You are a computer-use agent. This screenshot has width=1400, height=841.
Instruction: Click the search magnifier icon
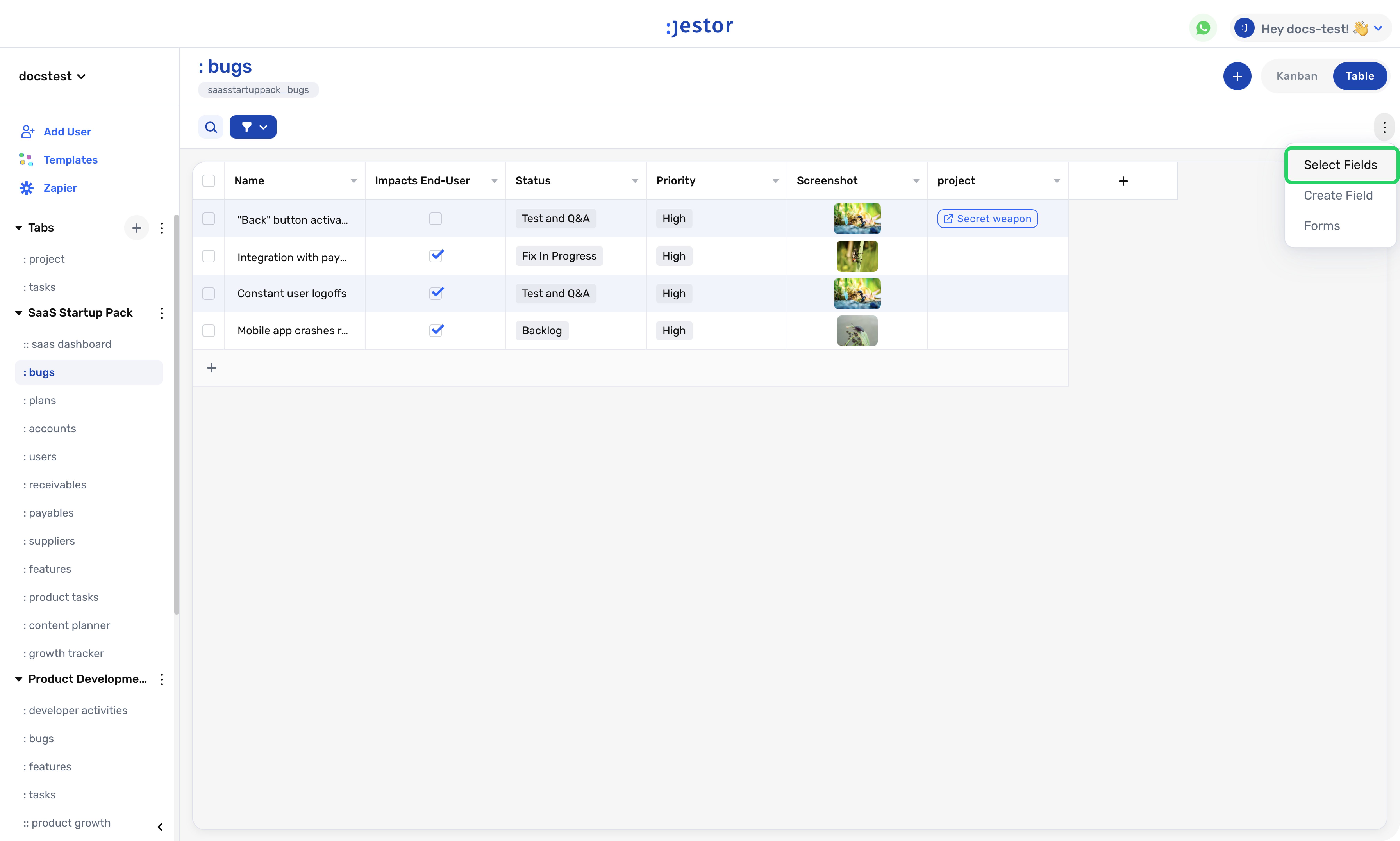[211, 127]
